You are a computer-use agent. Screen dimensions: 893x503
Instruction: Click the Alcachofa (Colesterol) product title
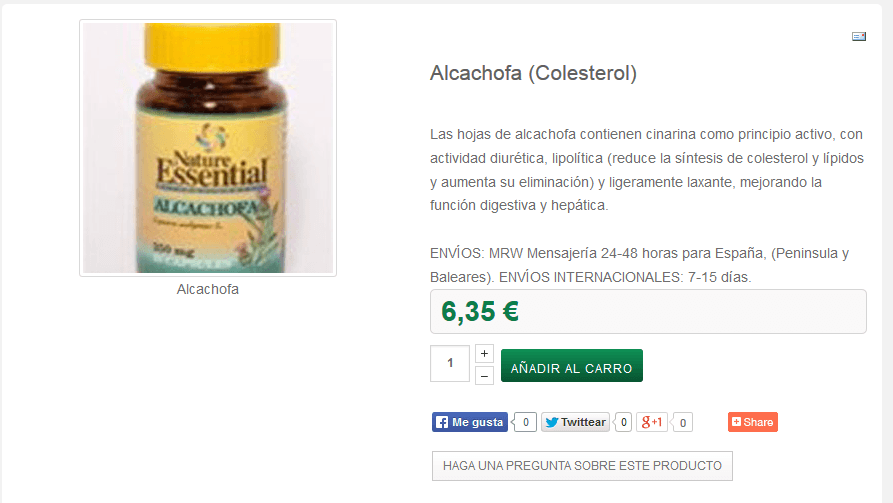(x=533, y=73)
